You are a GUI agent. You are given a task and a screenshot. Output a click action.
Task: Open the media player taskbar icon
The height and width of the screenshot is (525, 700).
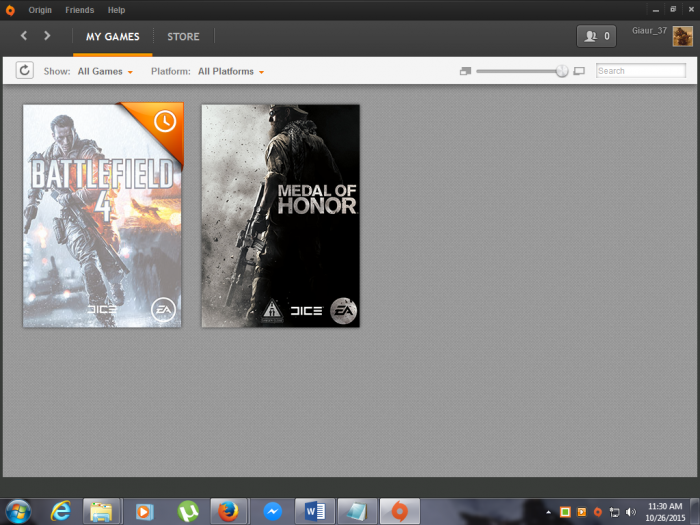(x=144, y=512)
